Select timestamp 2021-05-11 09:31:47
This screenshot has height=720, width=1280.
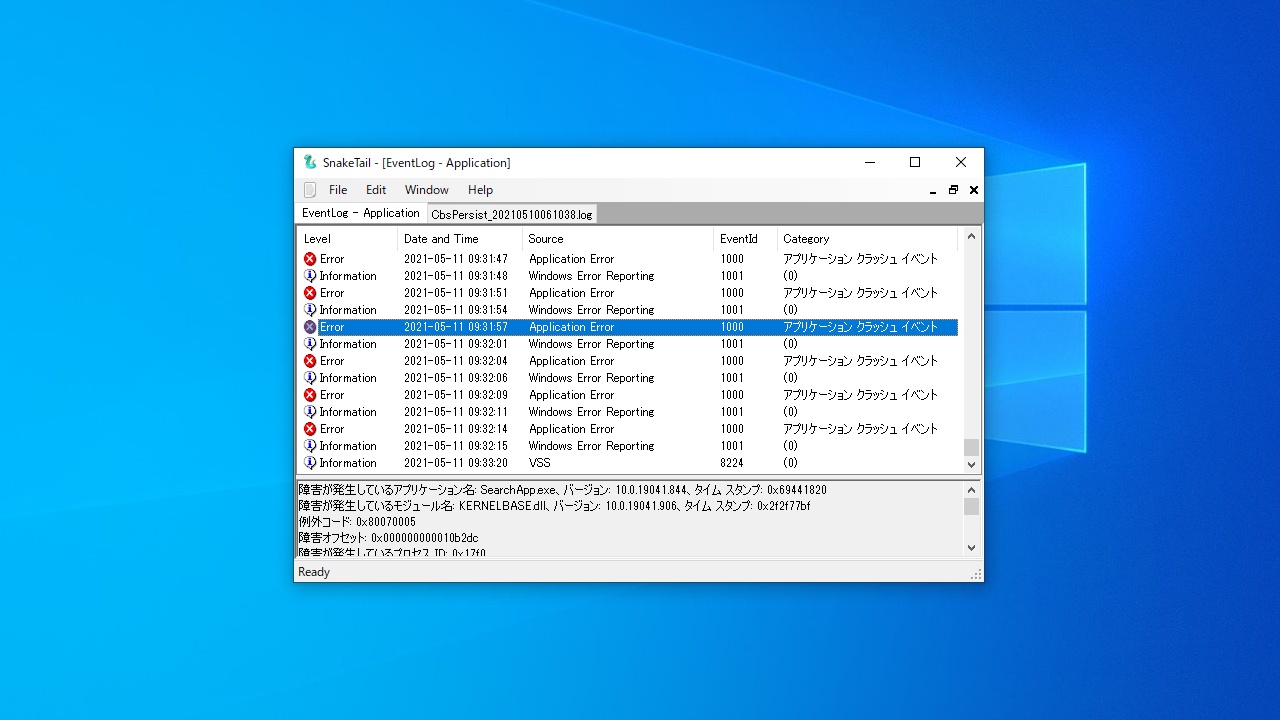click(x=456, y=259)
